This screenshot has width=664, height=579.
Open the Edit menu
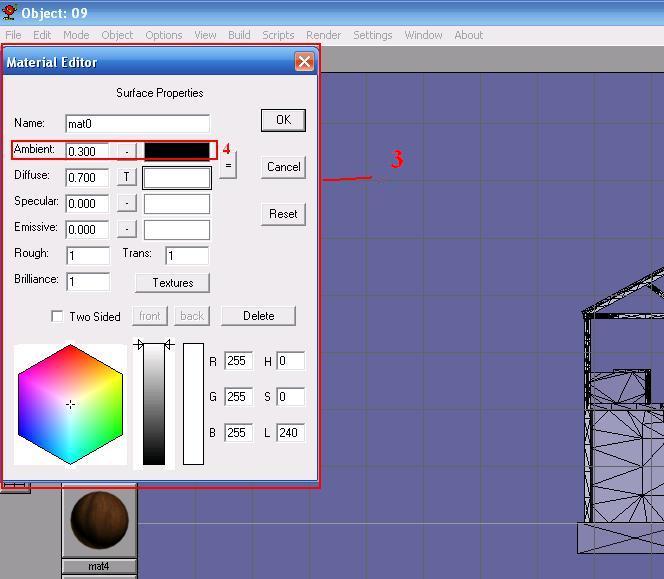click(42, 35)
